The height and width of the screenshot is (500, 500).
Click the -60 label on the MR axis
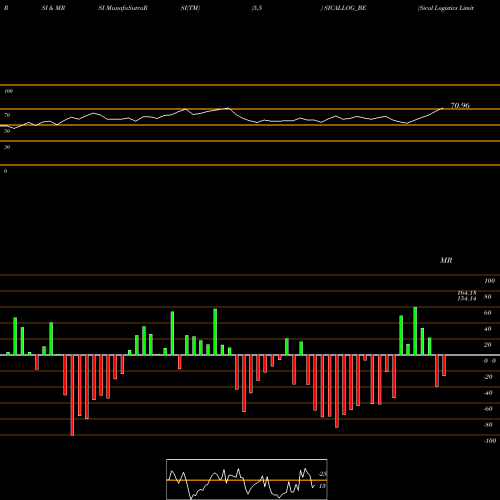tap(488, 409)
